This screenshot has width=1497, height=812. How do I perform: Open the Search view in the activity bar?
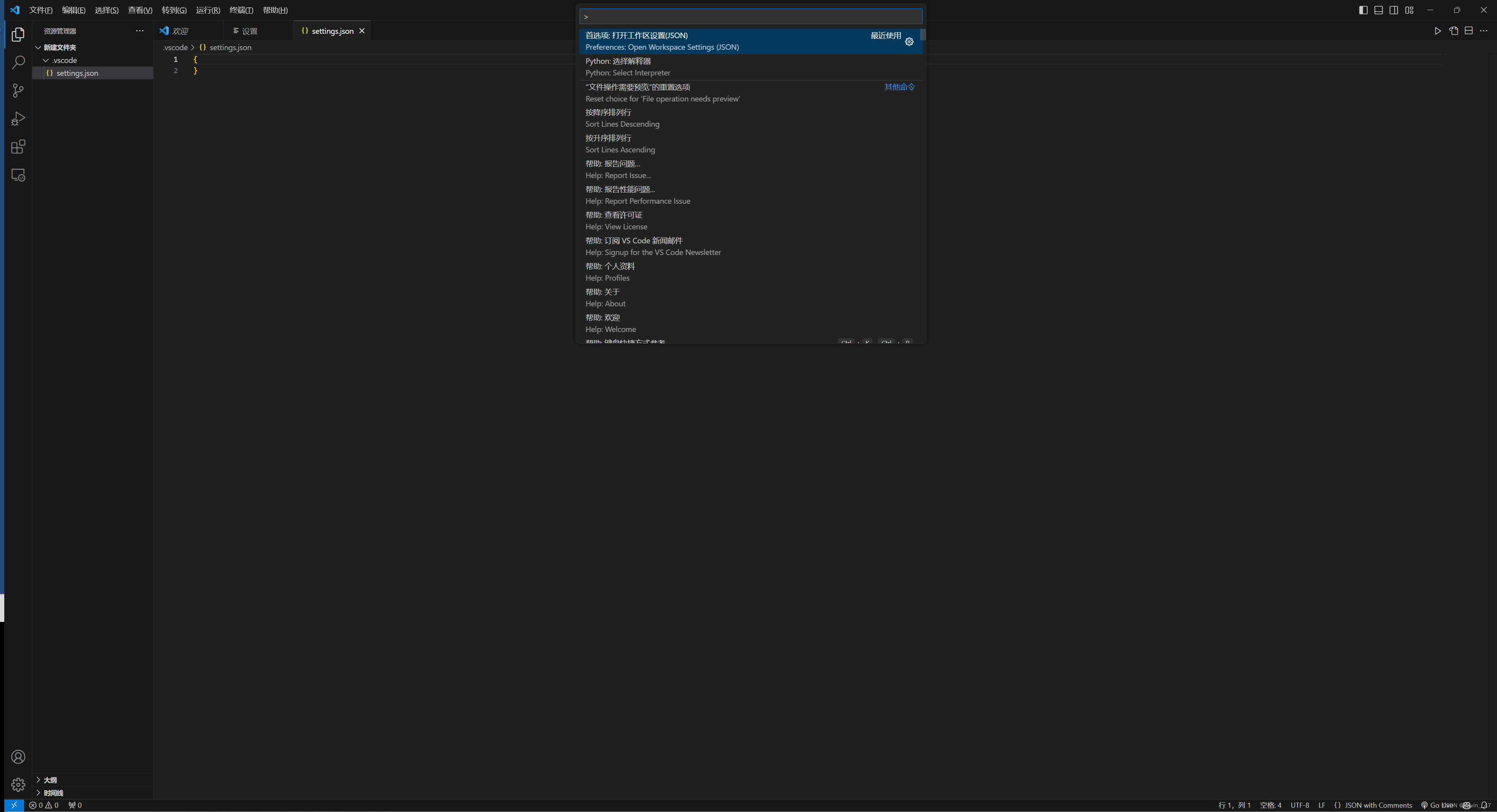coord(17,62)
